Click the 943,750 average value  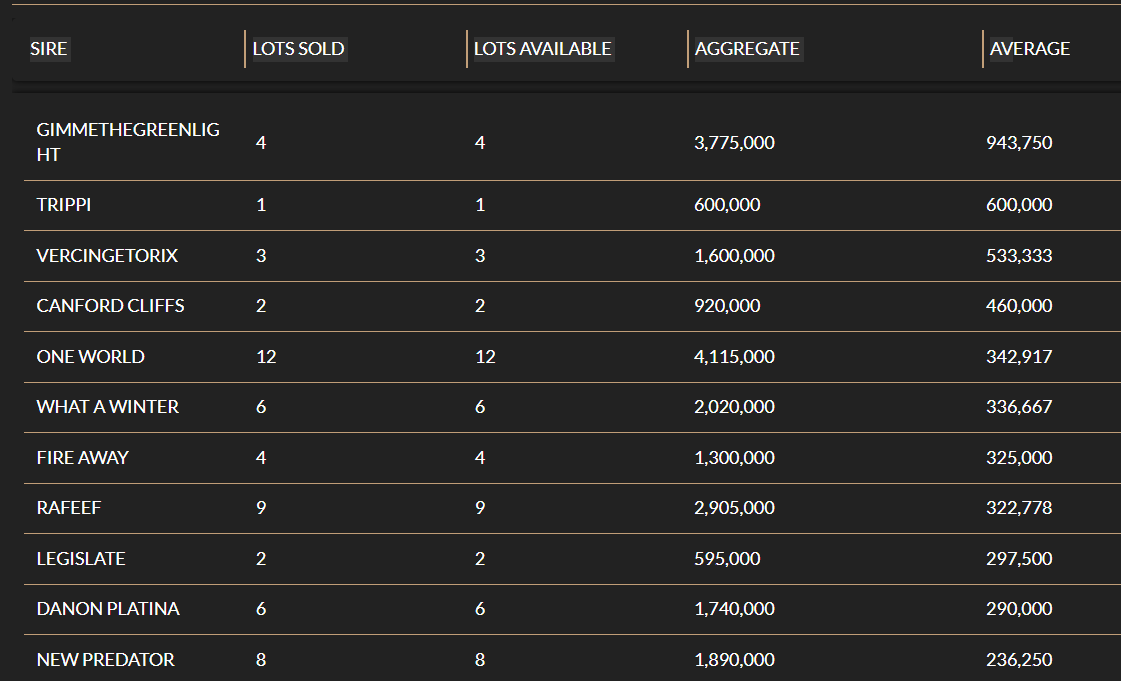pos(1019,143)
